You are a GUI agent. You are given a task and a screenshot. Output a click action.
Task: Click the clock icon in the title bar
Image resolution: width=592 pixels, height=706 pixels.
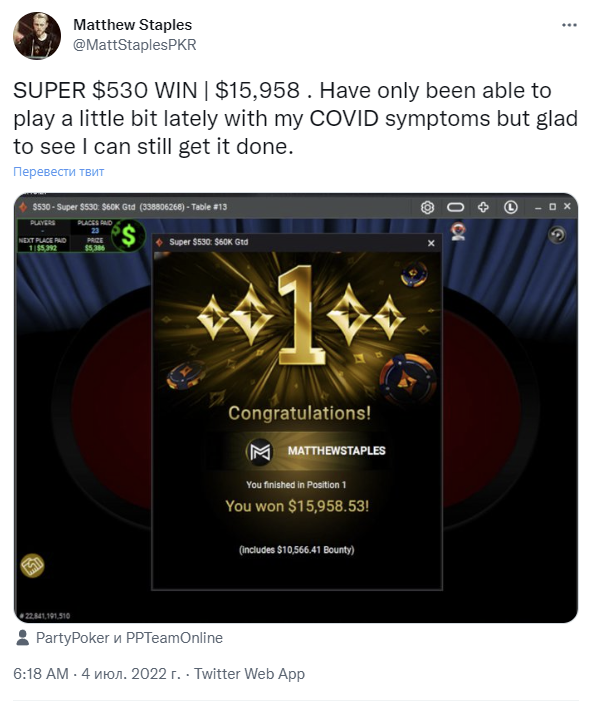[x=510, y=207]
